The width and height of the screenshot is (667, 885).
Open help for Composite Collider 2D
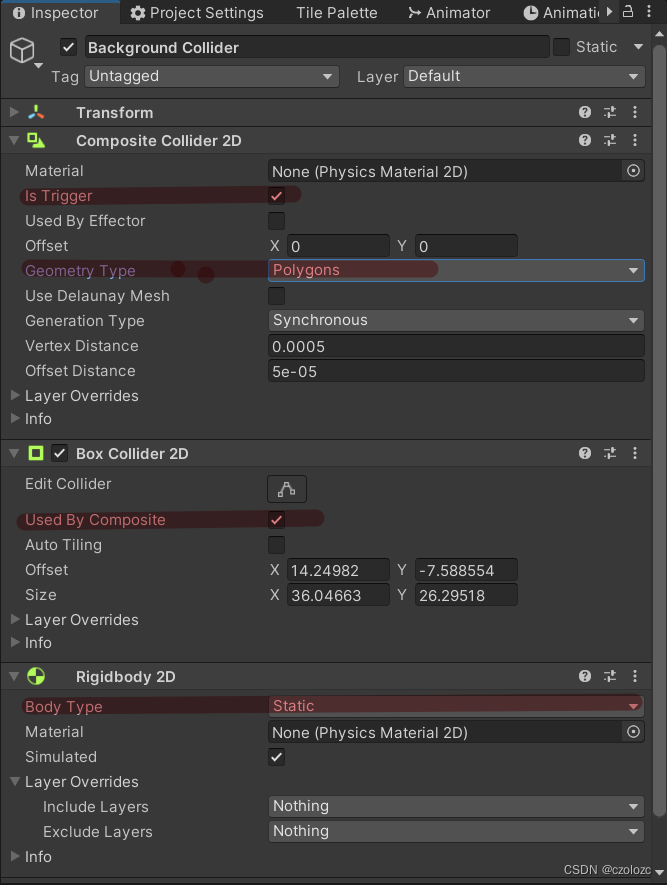tap(585, 140)
